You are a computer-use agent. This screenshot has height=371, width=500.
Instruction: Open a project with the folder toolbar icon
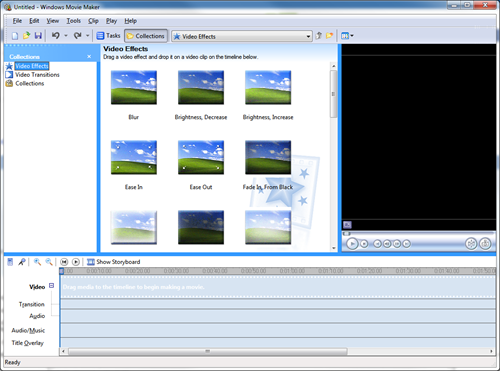pos(26,36)
